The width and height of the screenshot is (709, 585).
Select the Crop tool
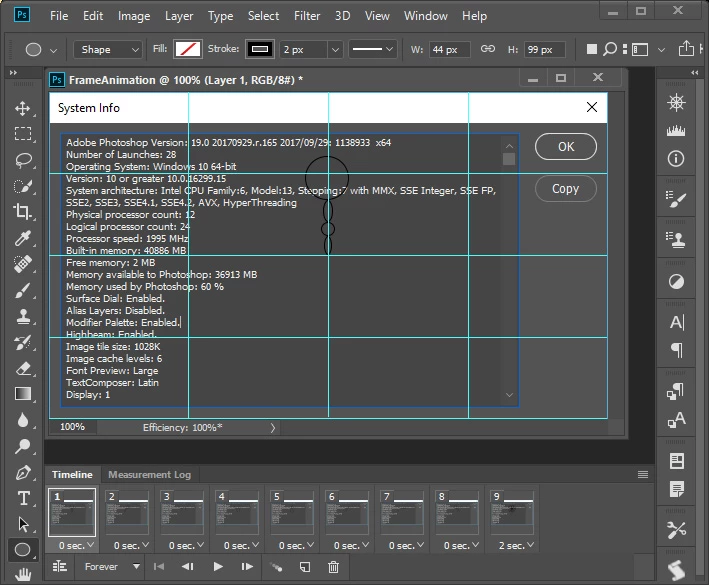point(23,212)
